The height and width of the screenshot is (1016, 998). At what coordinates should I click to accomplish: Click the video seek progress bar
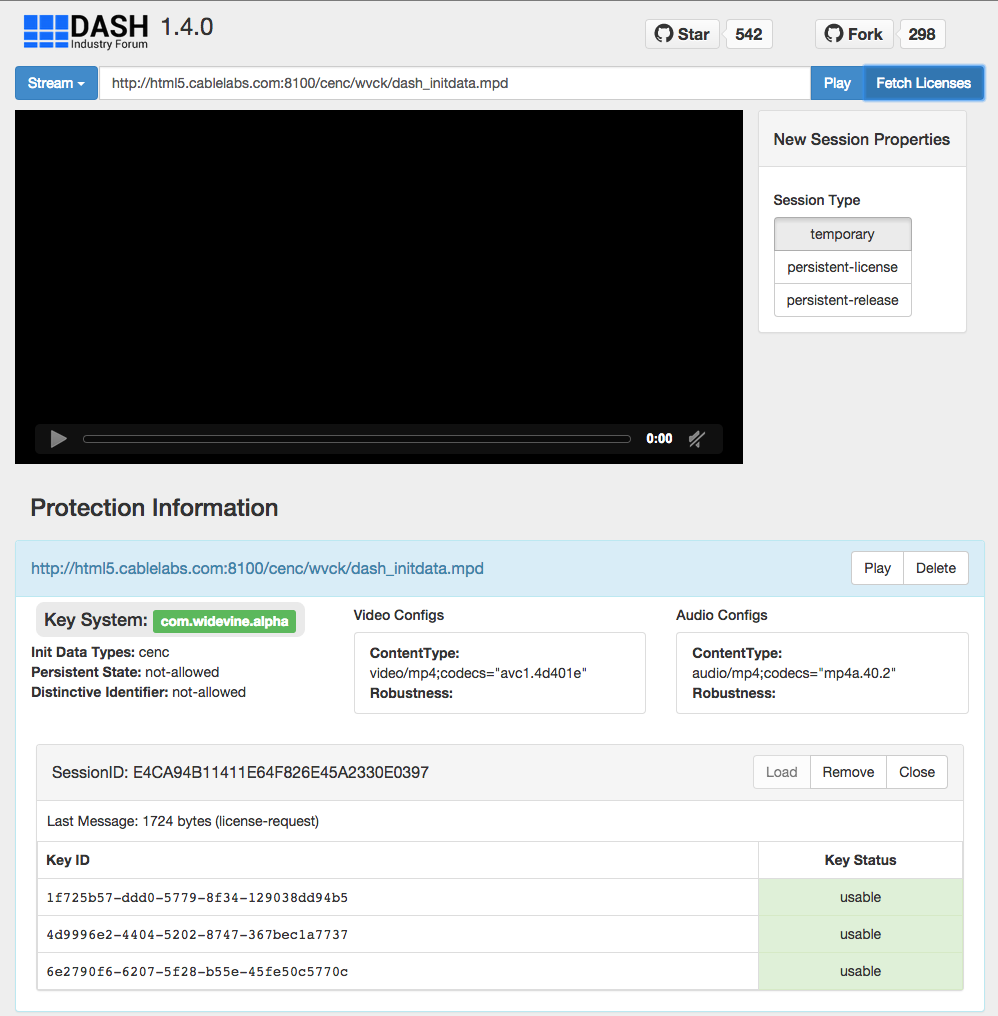tap(356, 439)
